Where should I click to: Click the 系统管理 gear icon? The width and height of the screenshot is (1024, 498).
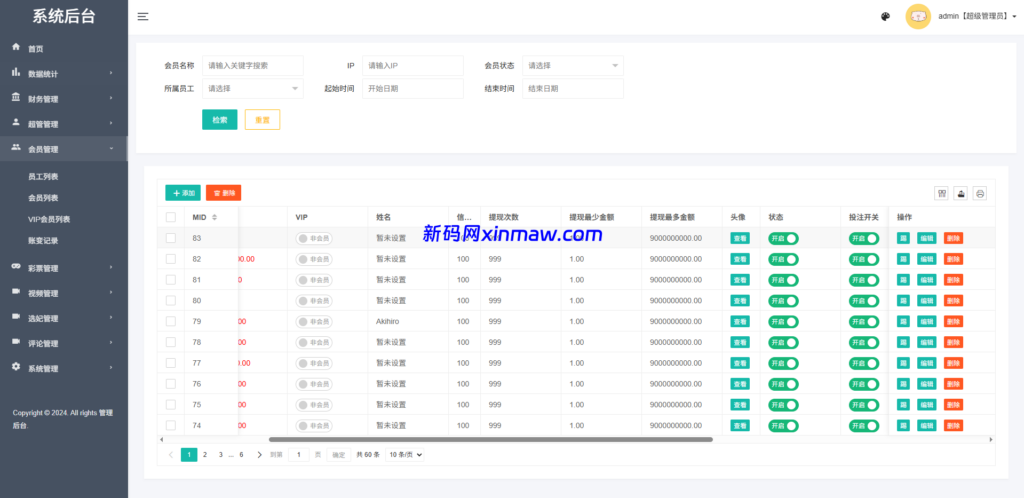point(16,367)
